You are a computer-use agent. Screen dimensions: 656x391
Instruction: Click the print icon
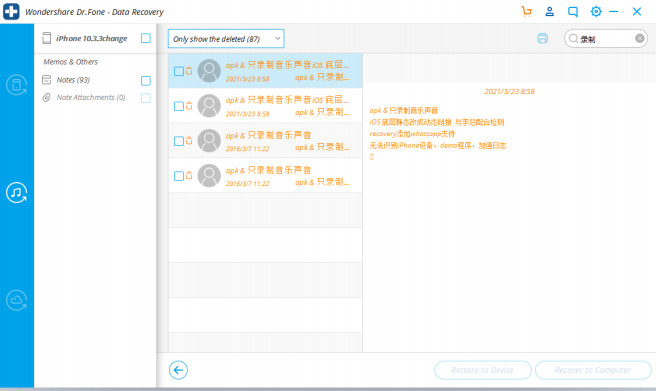543,38
